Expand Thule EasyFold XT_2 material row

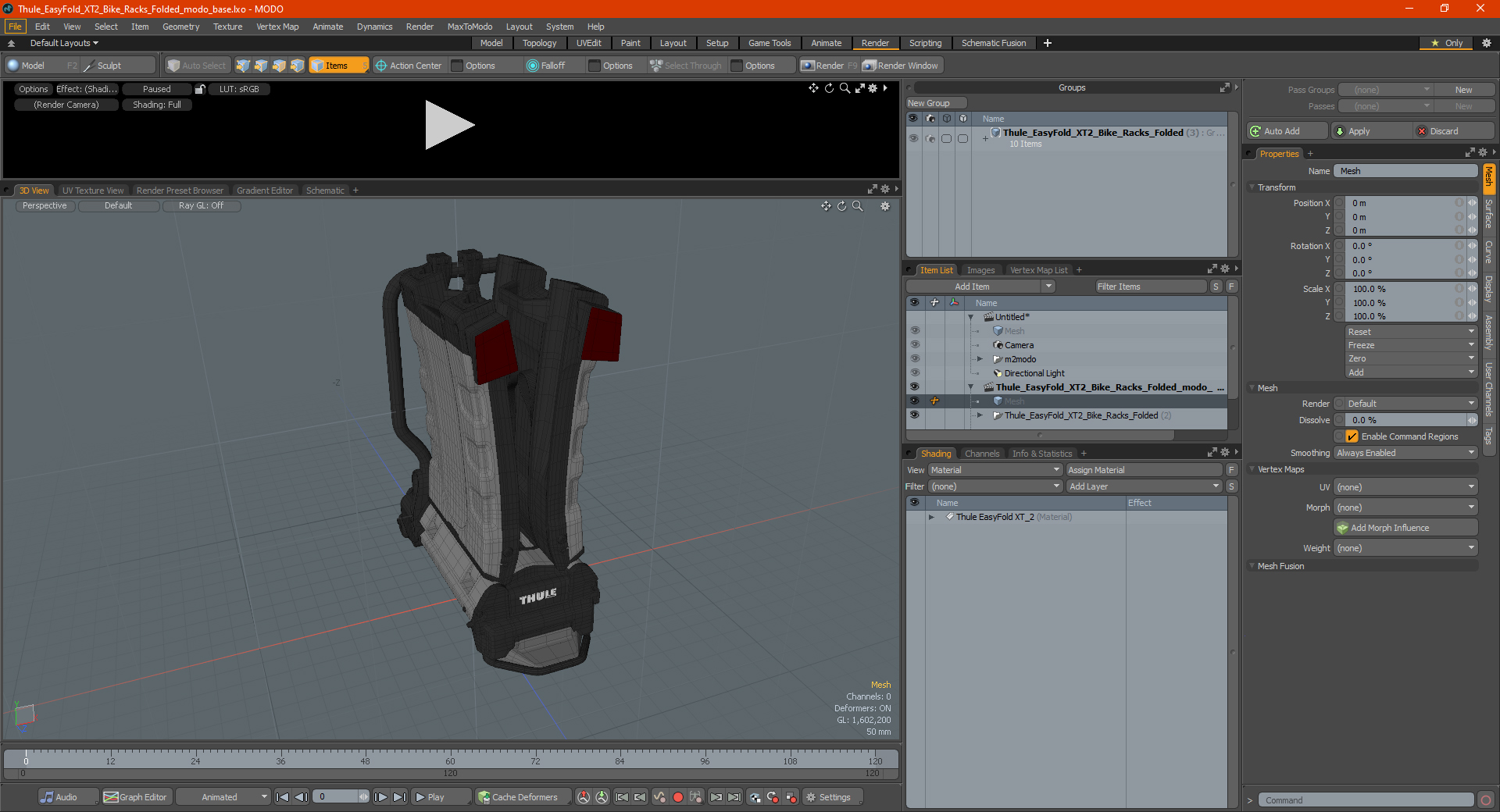pyautogui.click(x=931, y=517)
